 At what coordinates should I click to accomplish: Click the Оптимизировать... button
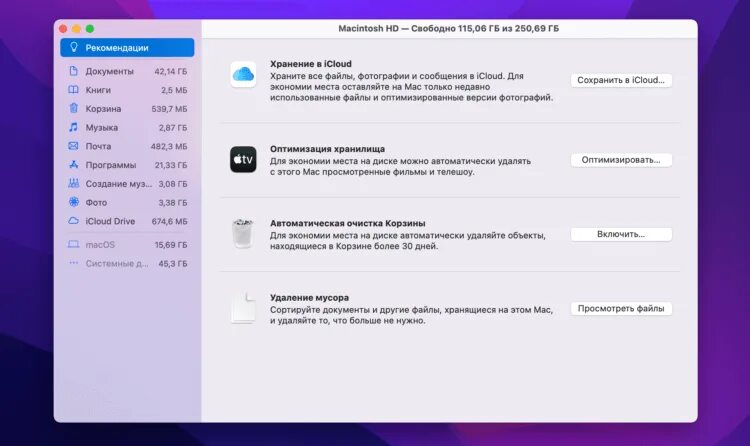point(621,160)
